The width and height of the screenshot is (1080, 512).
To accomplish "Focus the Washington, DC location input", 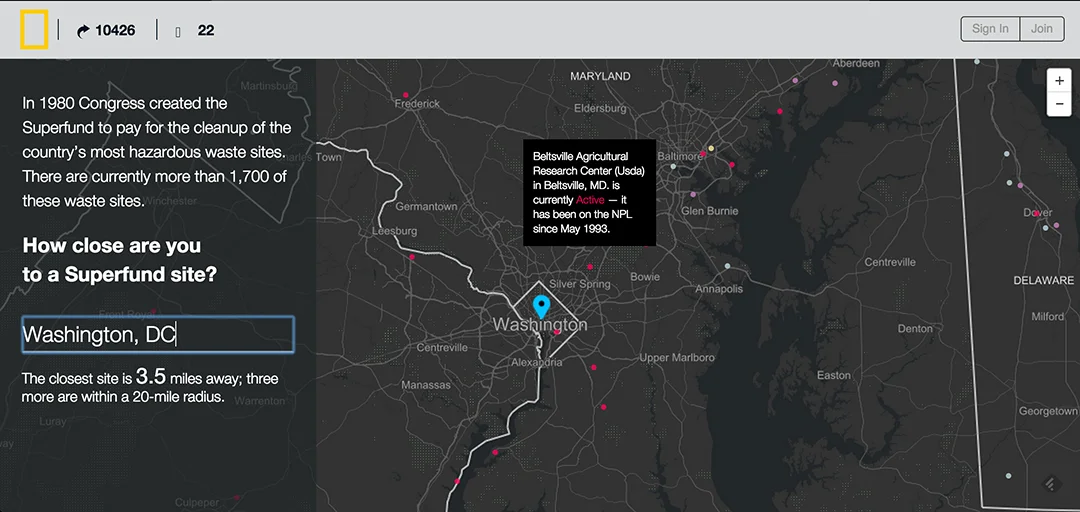I will pos(158,335).
